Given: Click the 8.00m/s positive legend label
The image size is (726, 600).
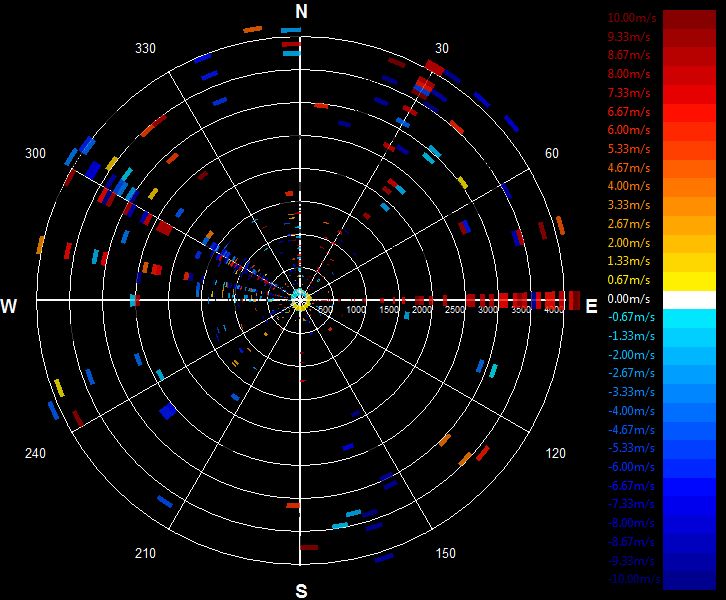Looking at the screenshot, I should coord(629,74).
